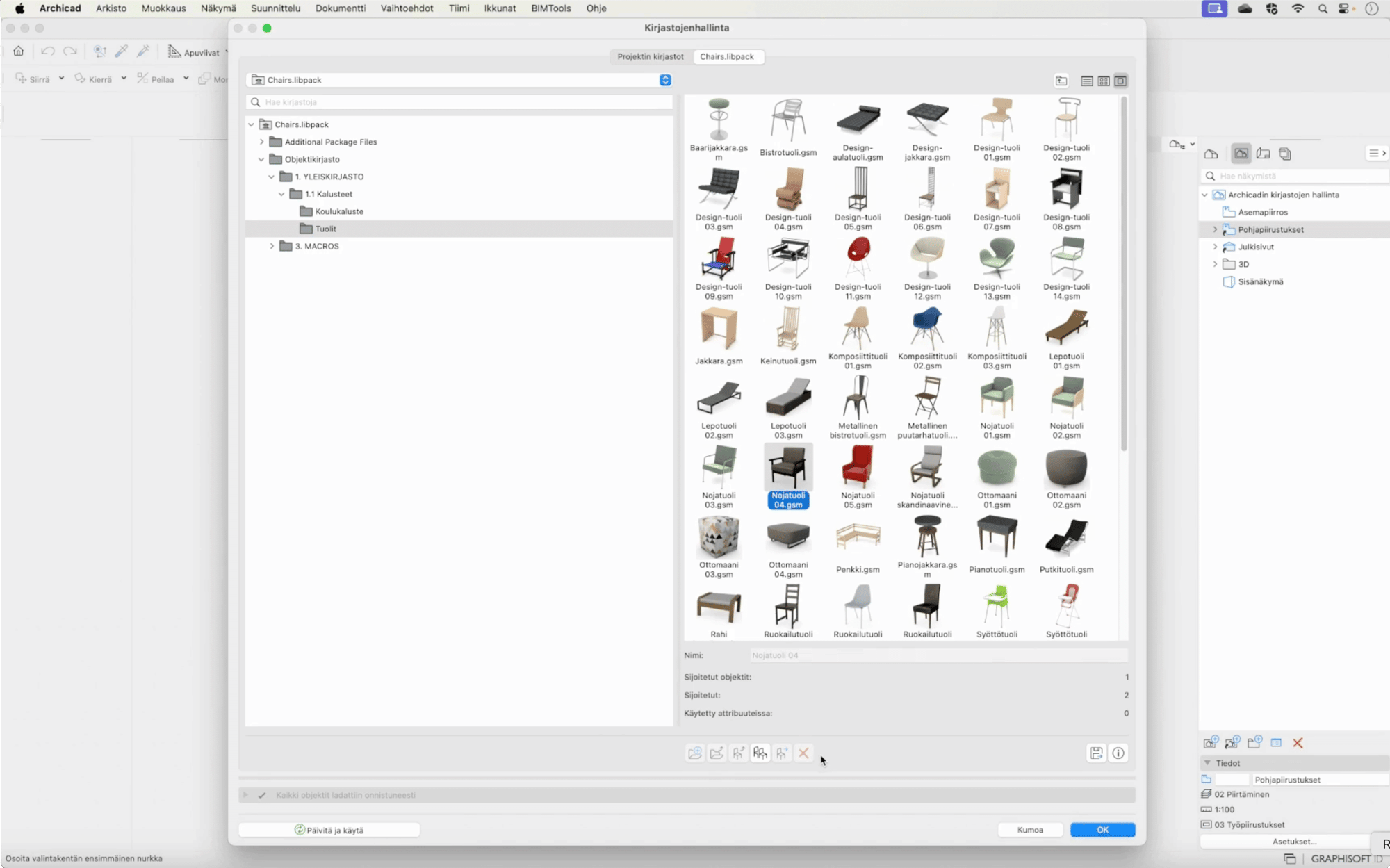Expand the status message disclosure triangle
This screenshot has height=868, width=1390.
coord(245,795)
